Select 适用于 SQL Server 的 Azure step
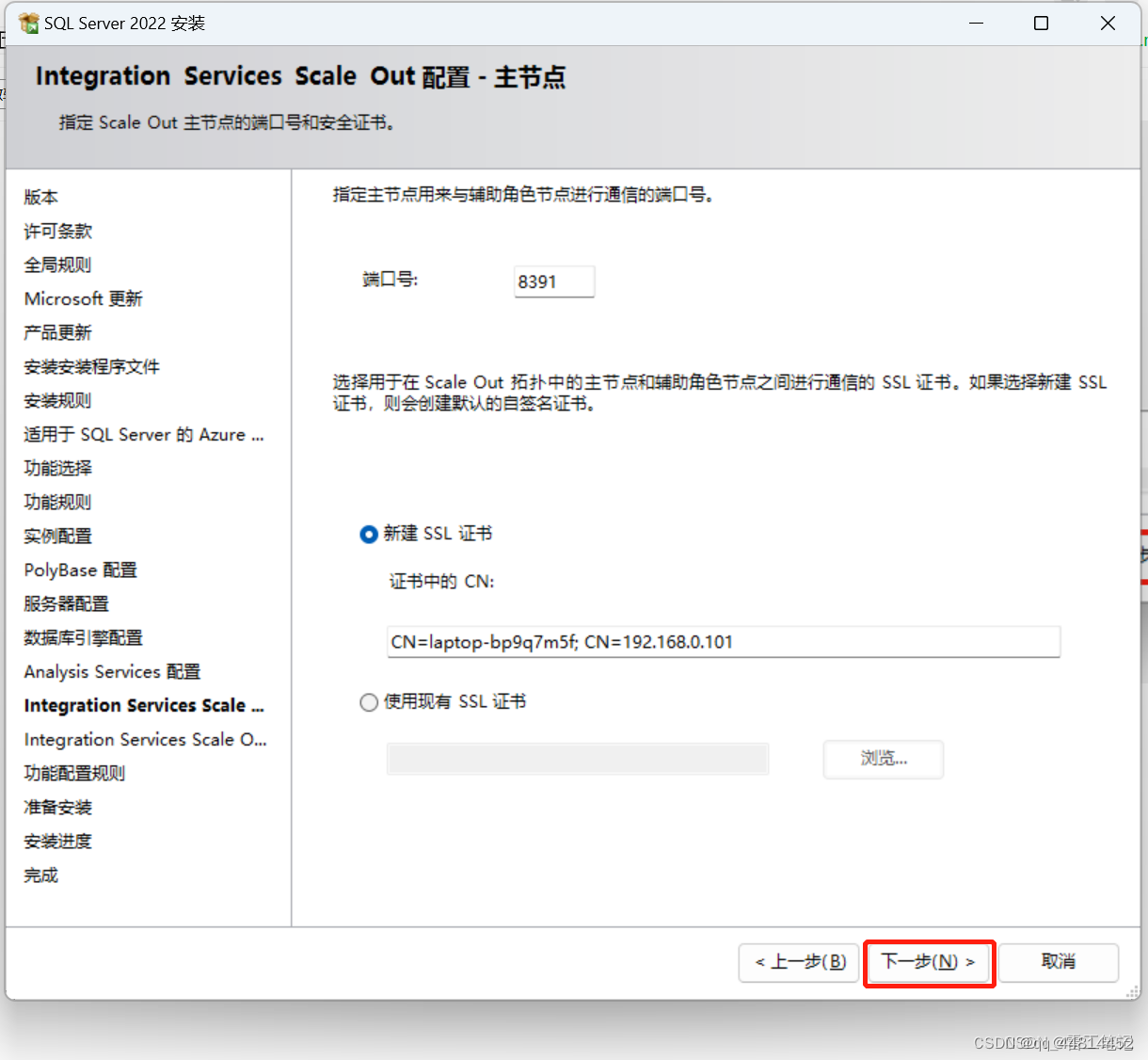 [x=144, y=435]
